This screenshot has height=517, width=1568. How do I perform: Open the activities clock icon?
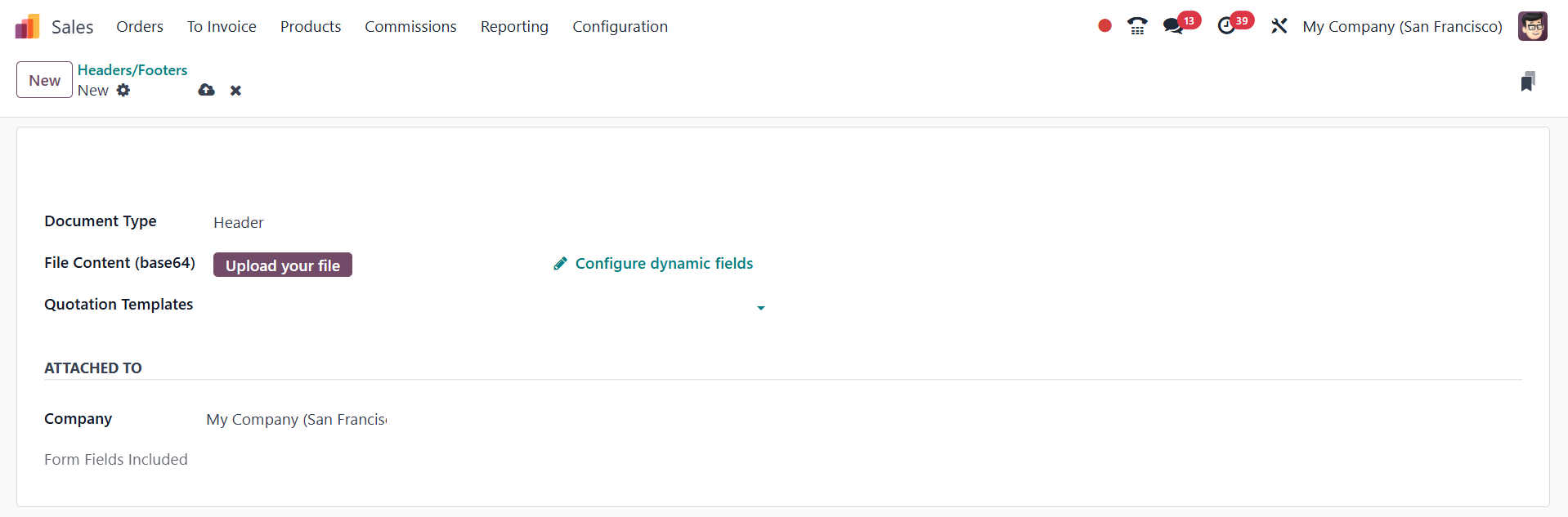tap(1226, 26)
